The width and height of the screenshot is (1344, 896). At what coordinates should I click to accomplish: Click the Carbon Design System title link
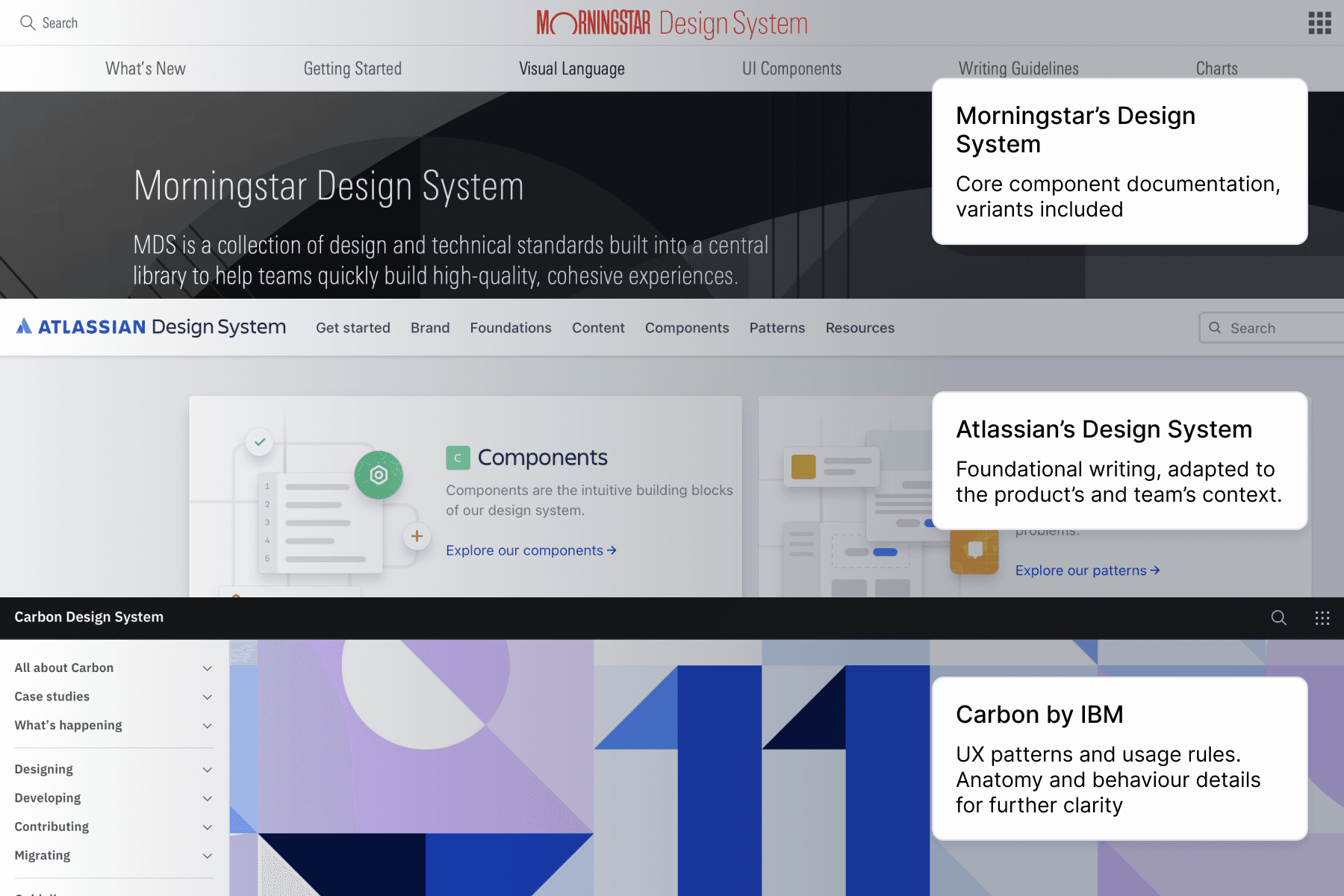point(89,617)
